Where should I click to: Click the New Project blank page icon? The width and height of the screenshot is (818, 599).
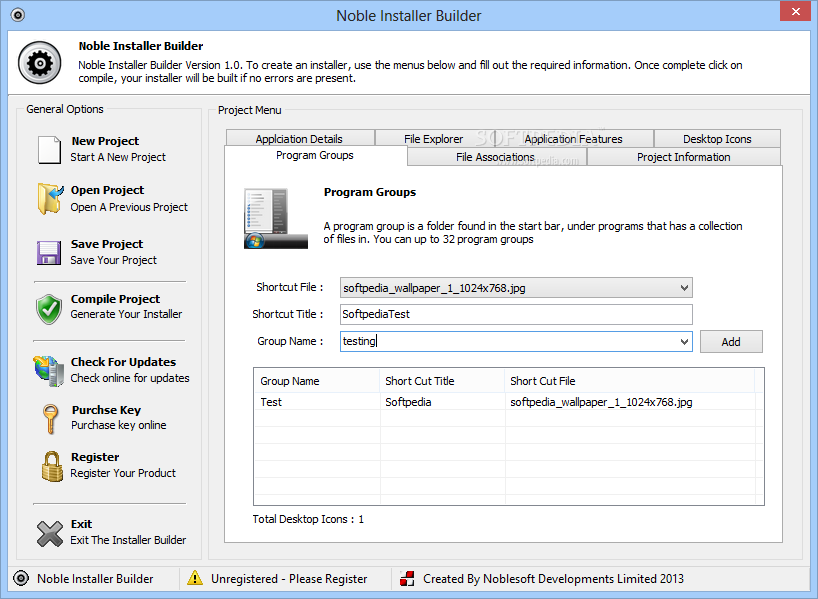pyautogui.click(x=49, y=150)
